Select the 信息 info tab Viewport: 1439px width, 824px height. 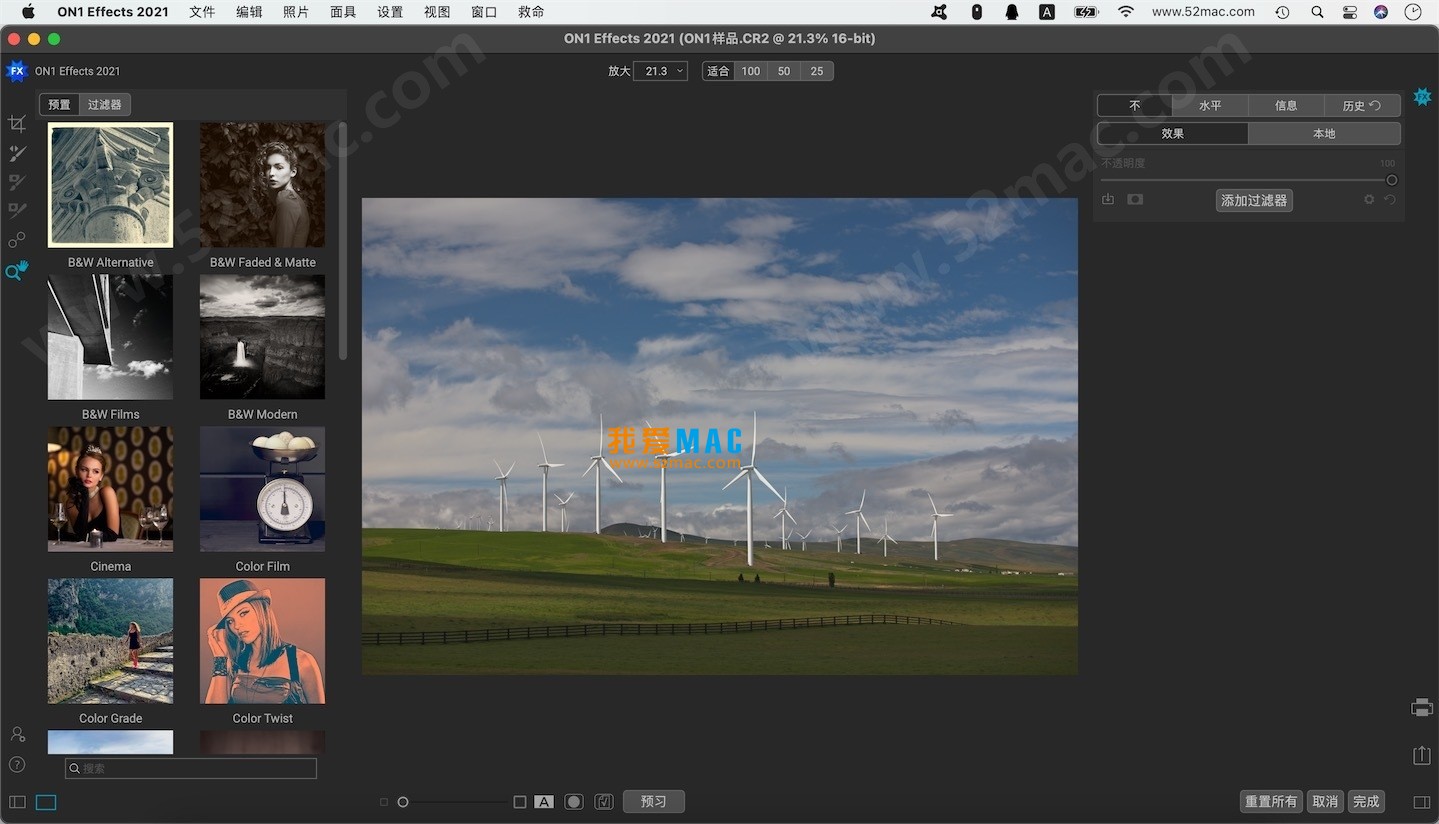click(1286, 106)
